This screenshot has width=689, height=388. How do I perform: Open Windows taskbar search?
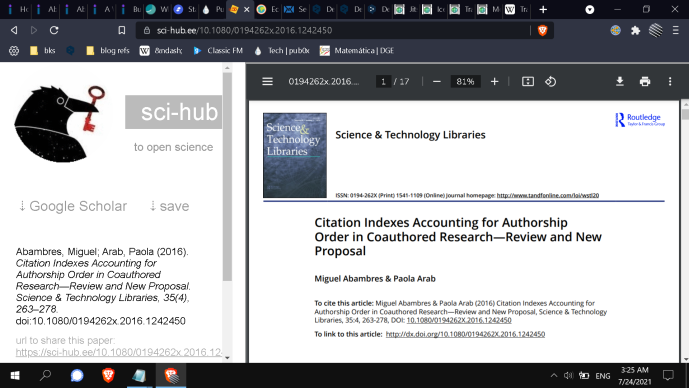coord(45,375)
